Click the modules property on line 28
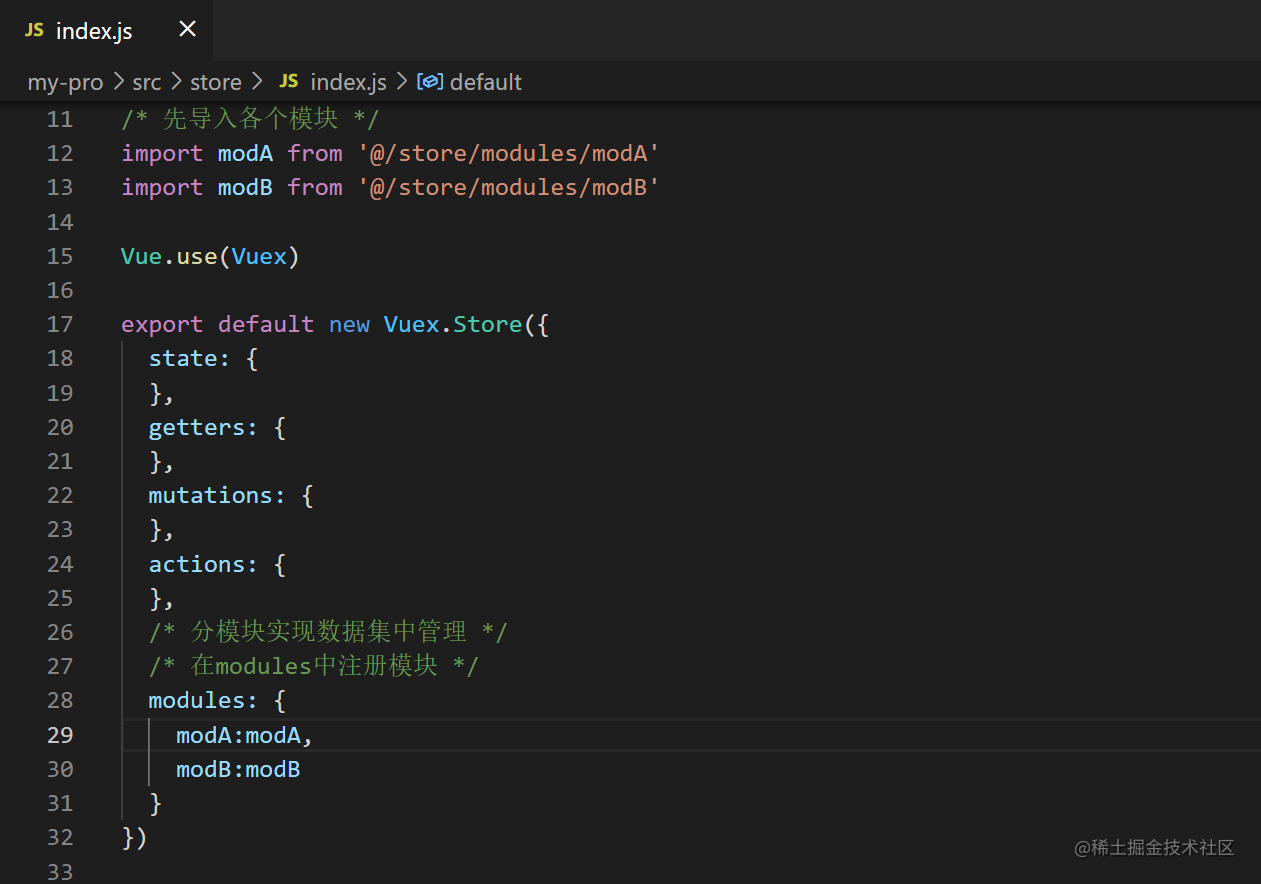The width and height of the screenshot is (1261, 884). click(196, 700)
